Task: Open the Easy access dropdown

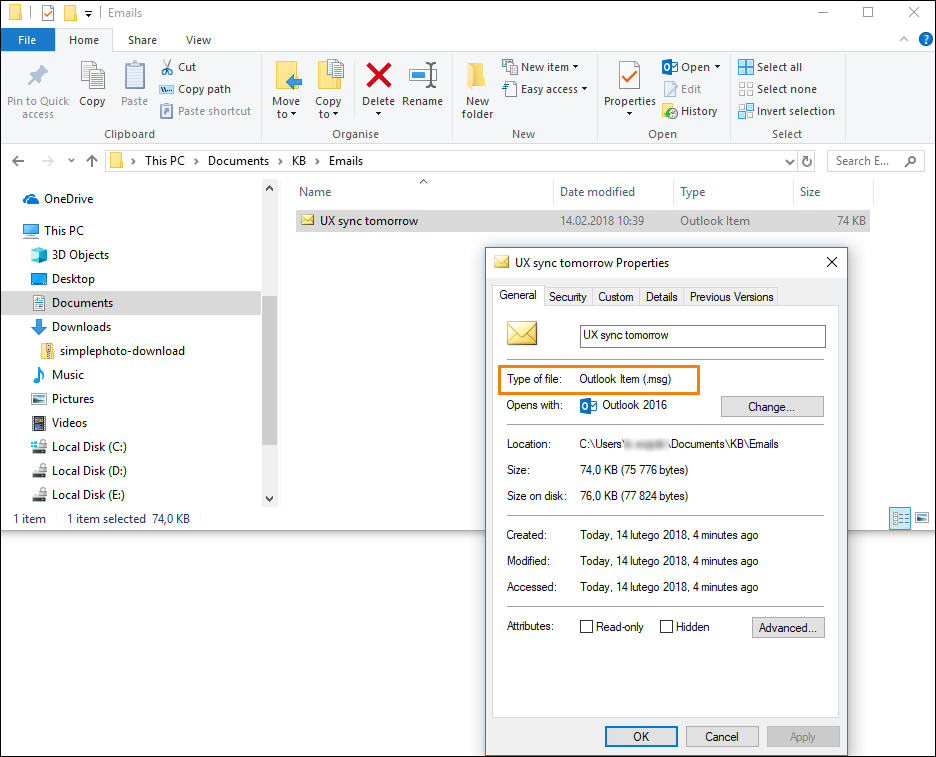Action: point(584,89)
